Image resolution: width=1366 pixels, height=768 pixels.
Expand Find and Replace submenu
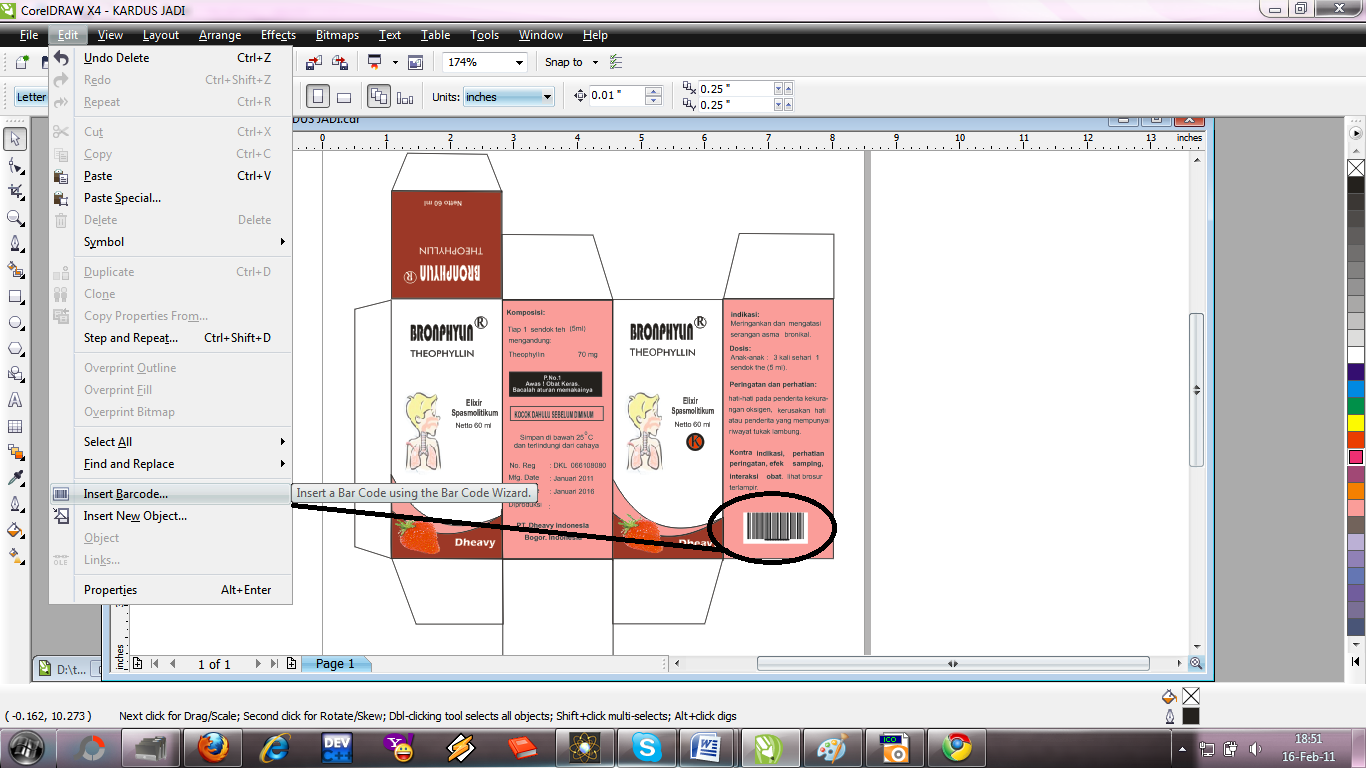point(283,464)
